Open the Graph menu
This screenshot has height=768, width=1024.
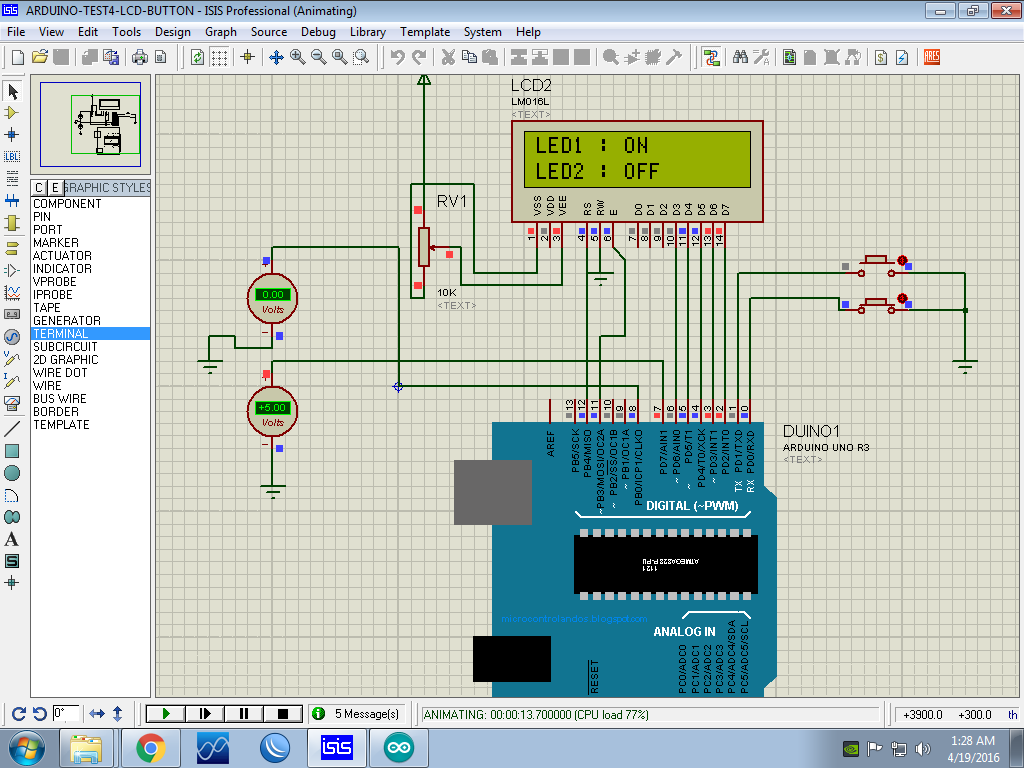tap(221, 32)
